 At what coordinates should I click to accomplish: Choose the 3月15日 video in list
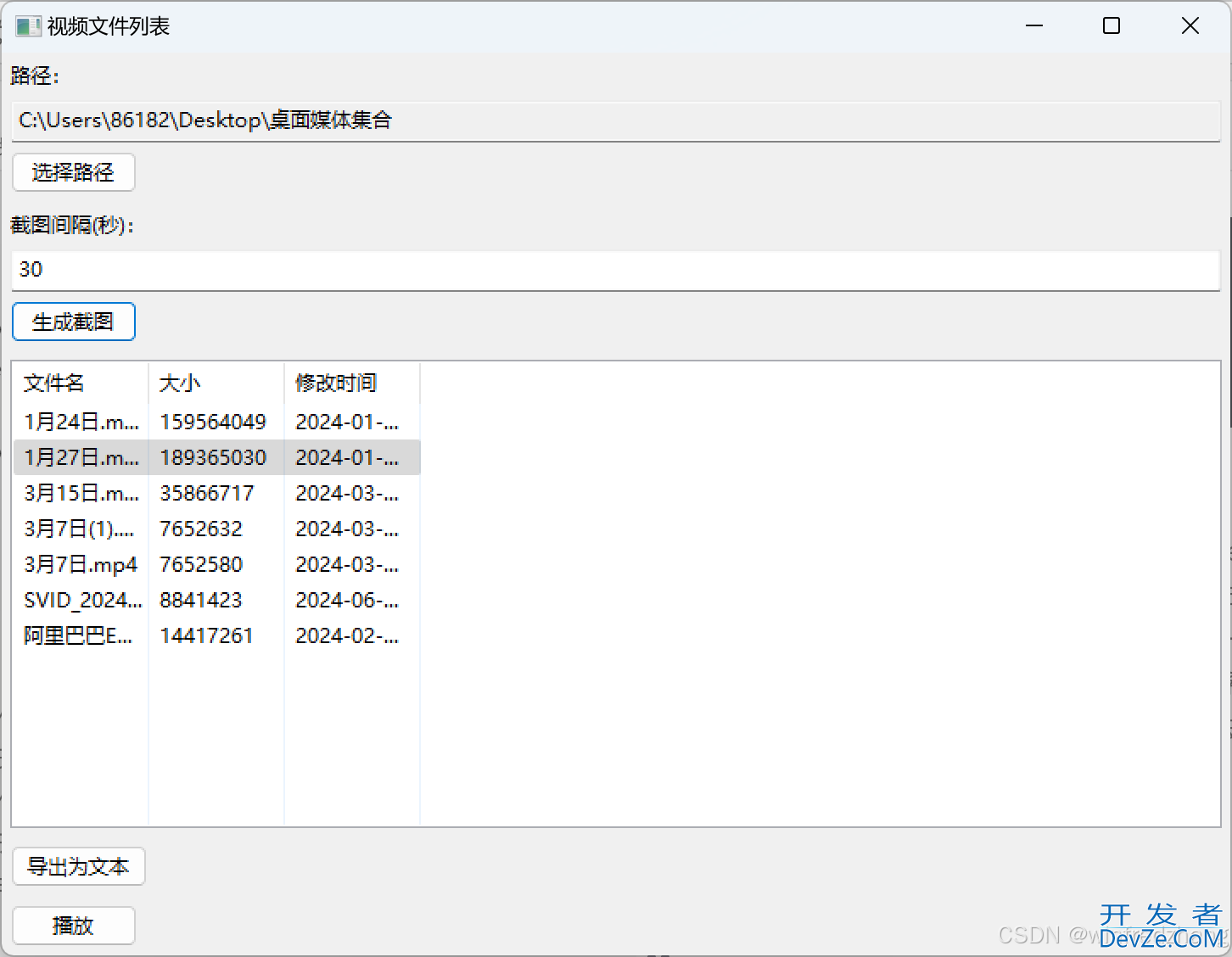(81, 493)
